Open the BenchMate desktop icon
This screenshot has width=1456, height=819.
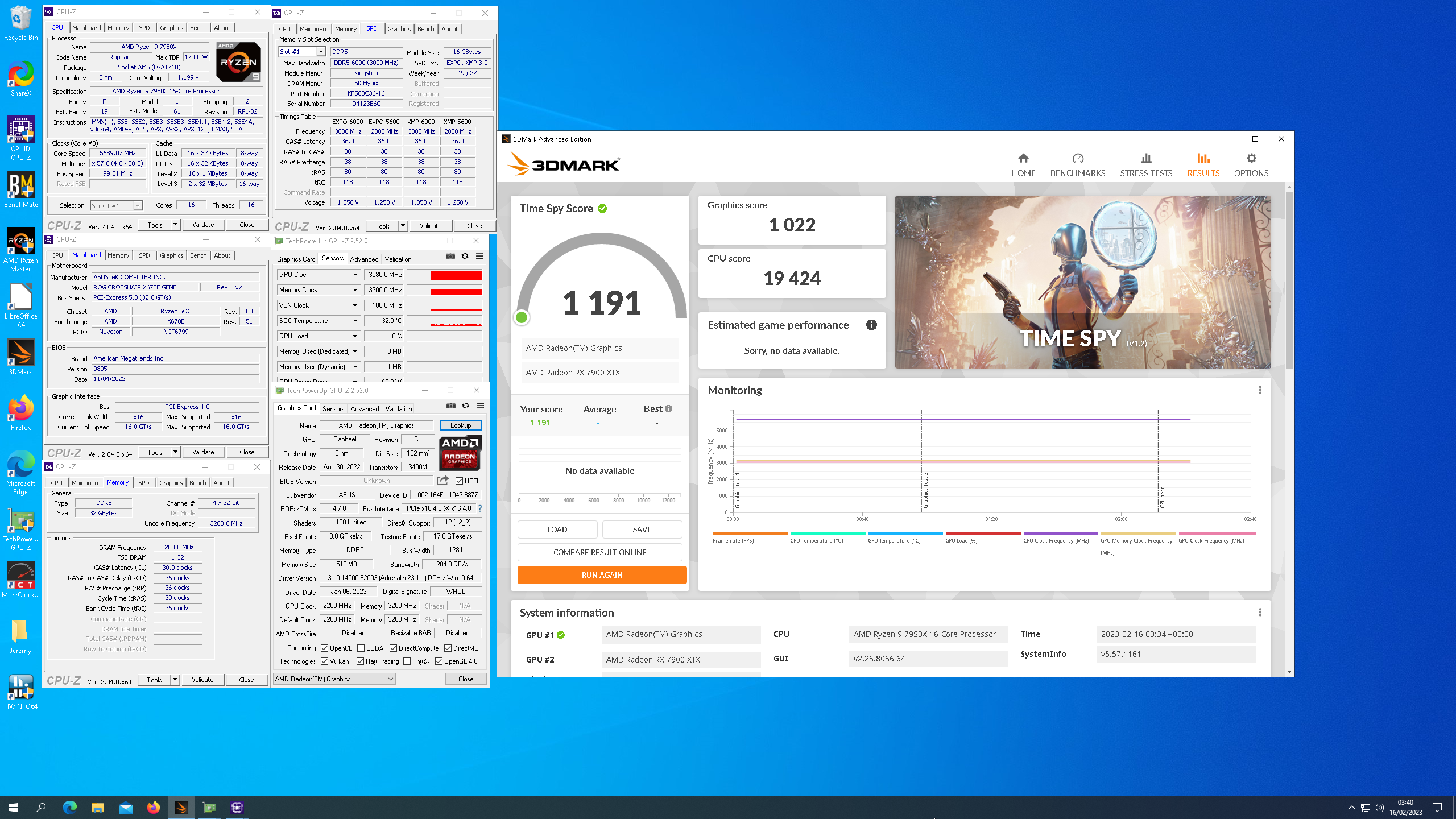[20, 191]
